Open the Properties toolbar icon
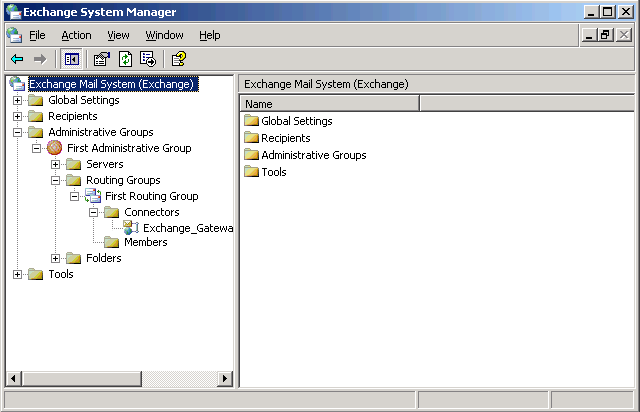 (x=102, y=59)
